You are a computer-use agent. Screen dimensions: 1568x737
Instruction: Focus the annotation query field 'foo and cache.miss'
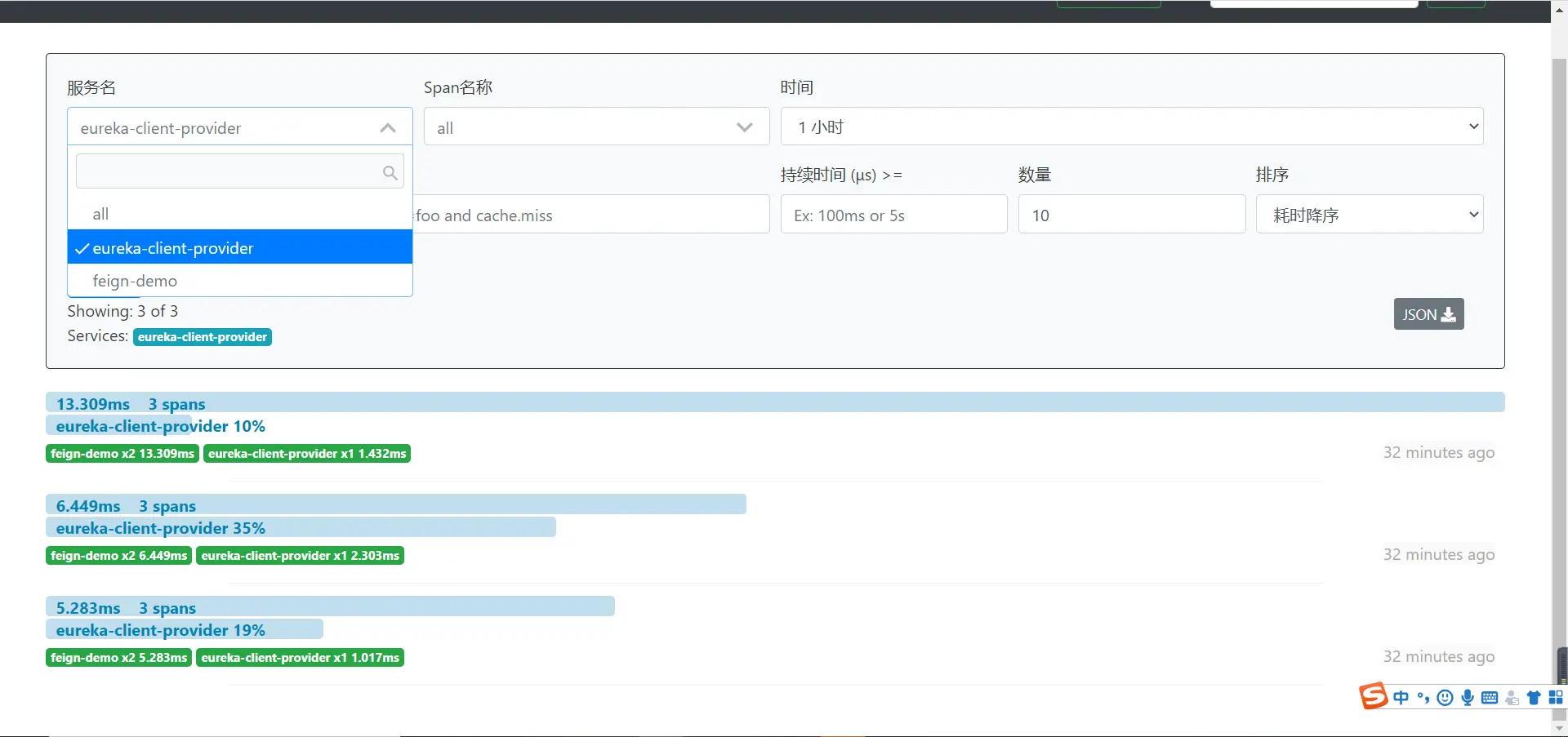point(591,215)
